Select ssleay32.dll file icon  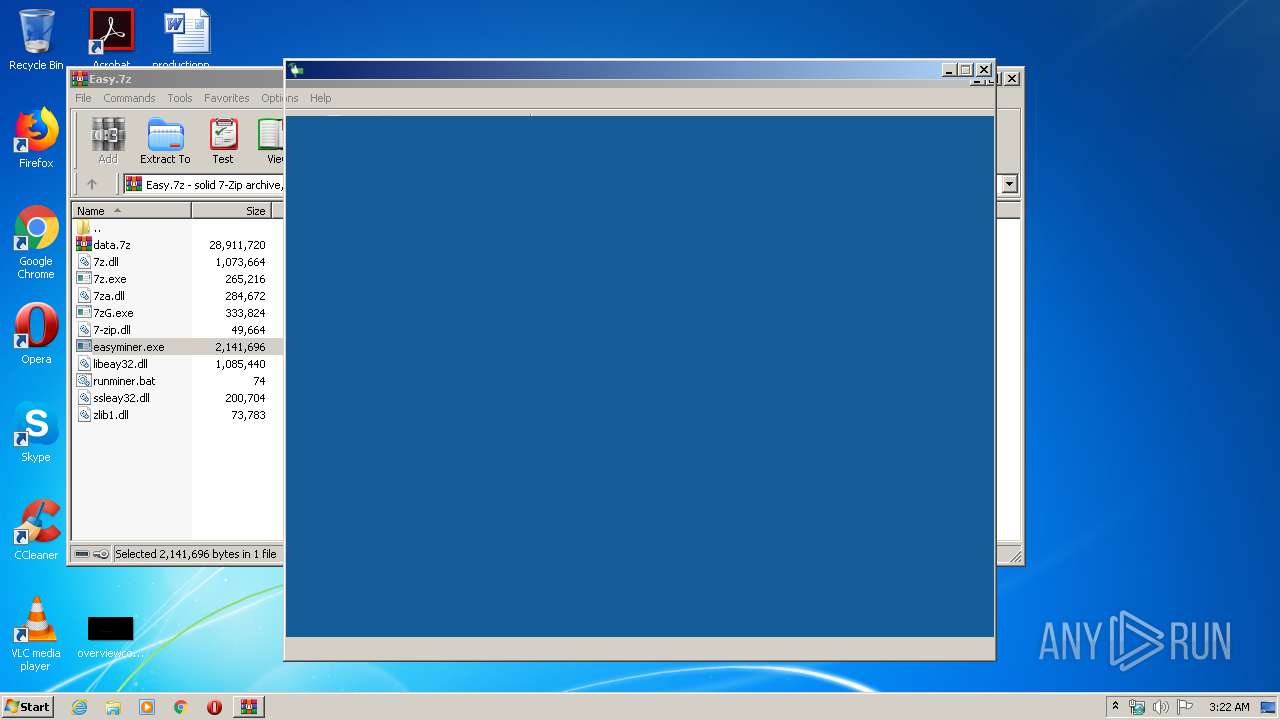pyautogui.click(x=84, y=398)
